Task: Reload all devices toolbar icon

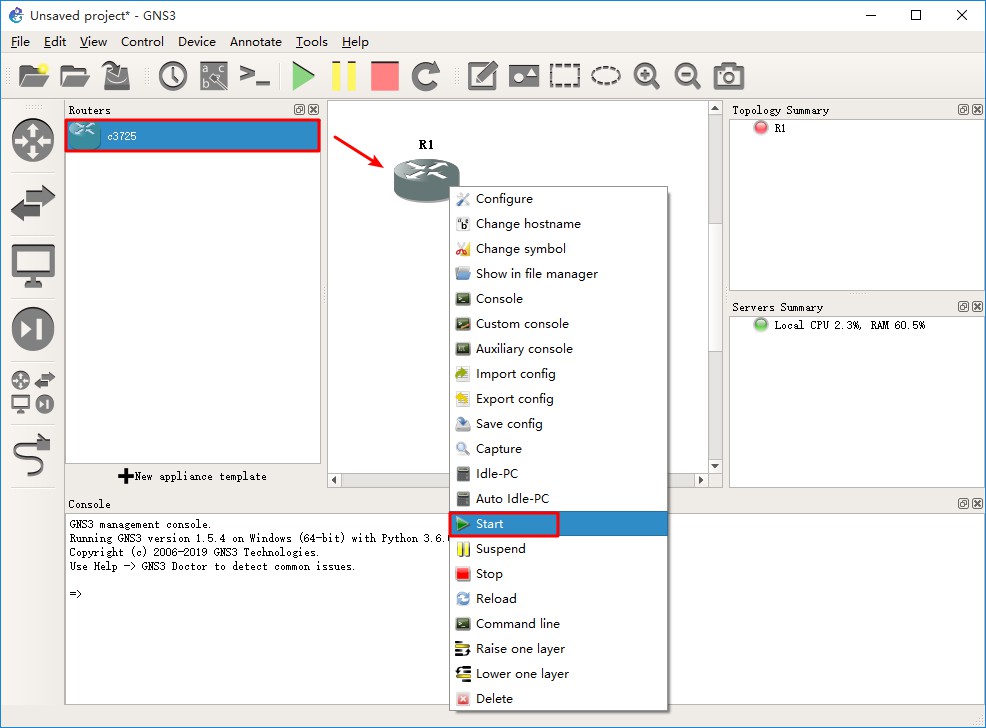Action: tap(426, 76)
